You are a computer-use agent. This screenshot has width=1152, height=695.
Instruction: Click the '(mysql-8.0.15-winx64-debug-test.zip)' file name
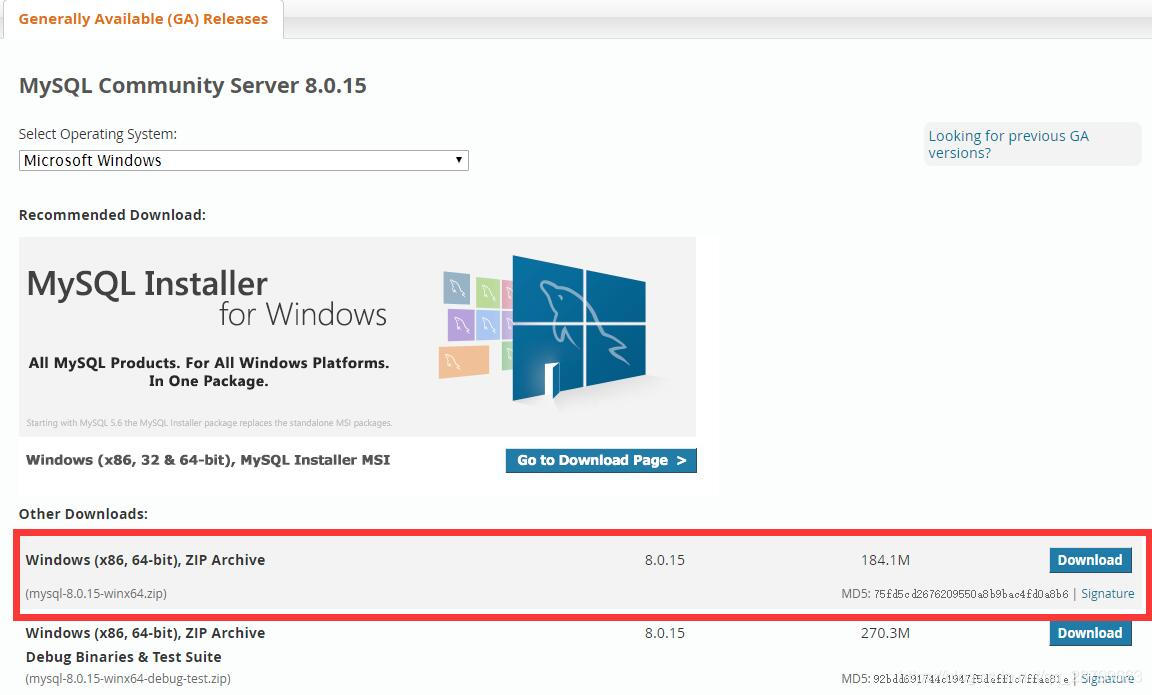click(128, 679)
